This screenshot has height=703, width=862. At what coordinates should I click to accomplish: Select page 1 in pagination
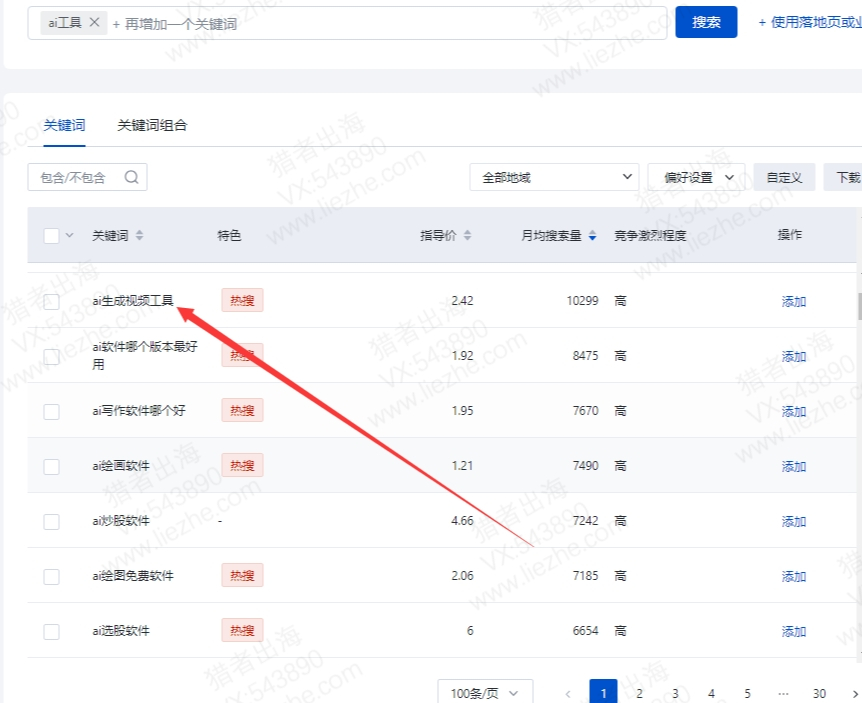pos(604,693)
